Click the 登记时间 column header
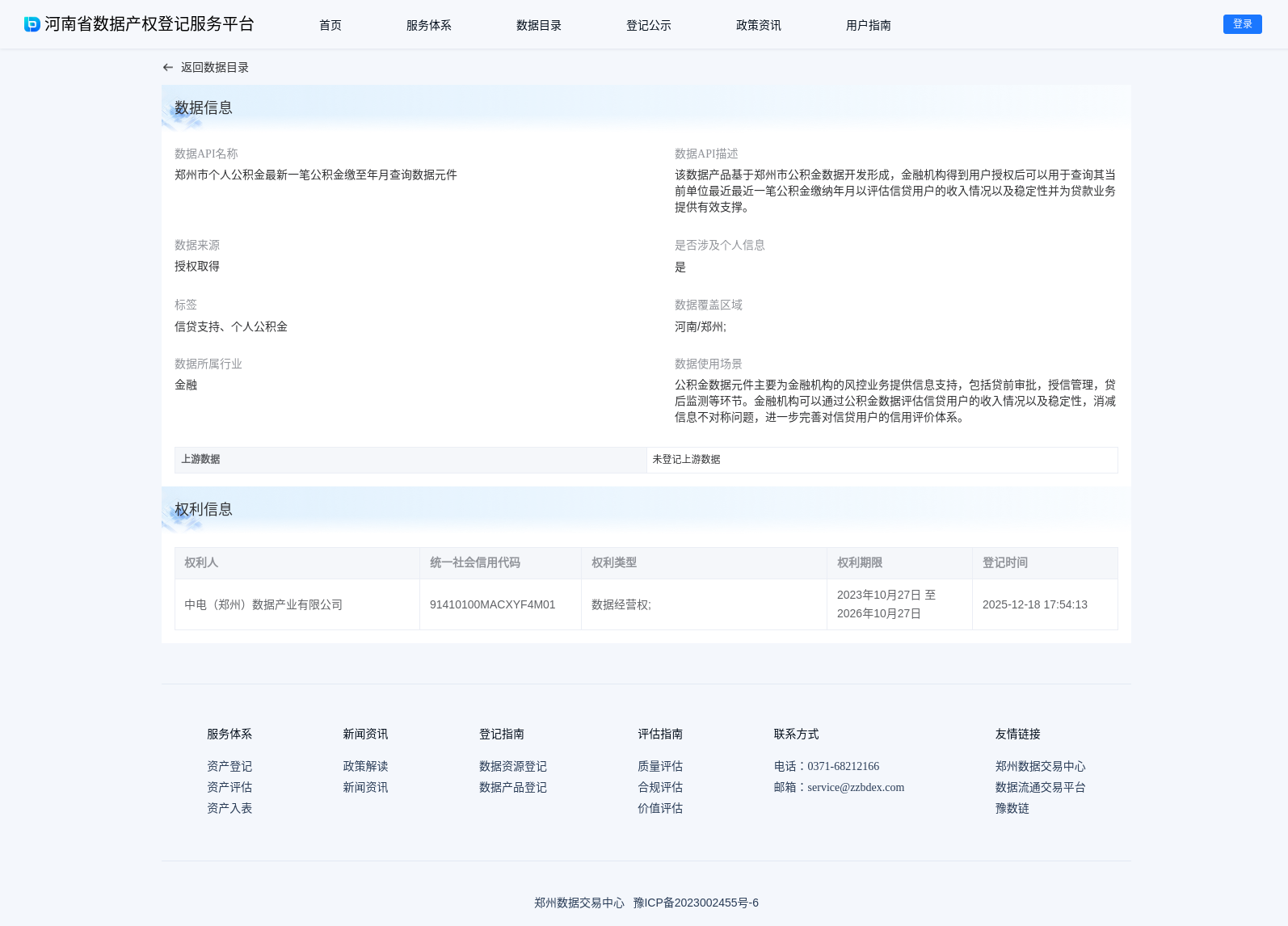Image resolution: width=1288 pixels, height=926 pixels. [x=1045, y=563]
